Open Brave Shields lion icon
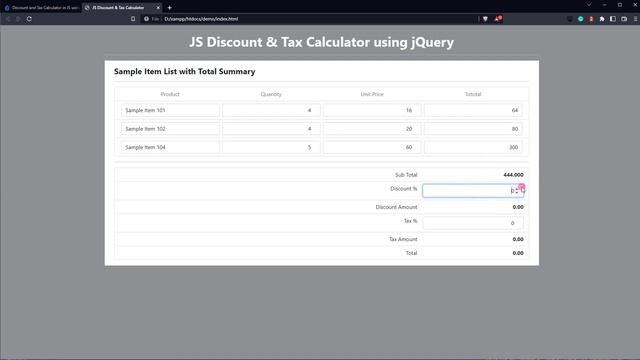Image resolution: width=640 pixels, height=360 pixels. click(x=485, y=19)
